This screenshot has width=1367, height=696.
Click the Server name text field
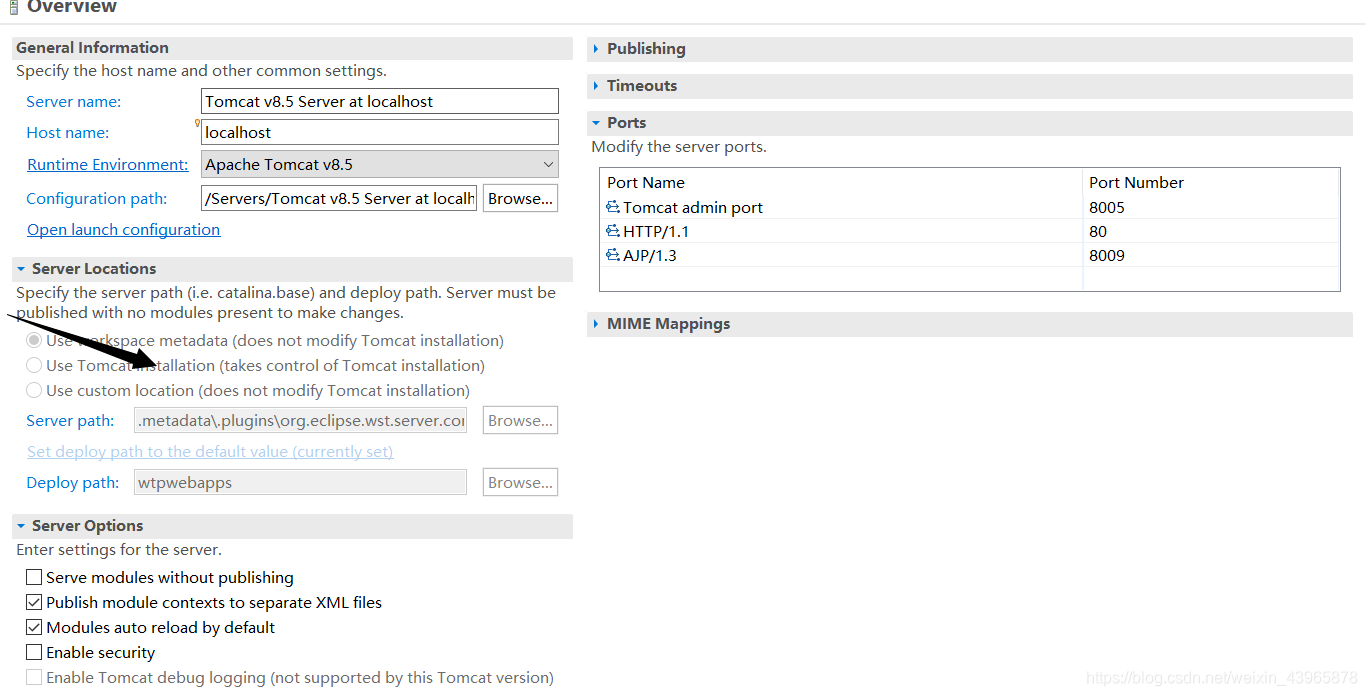tap(380, 101)
